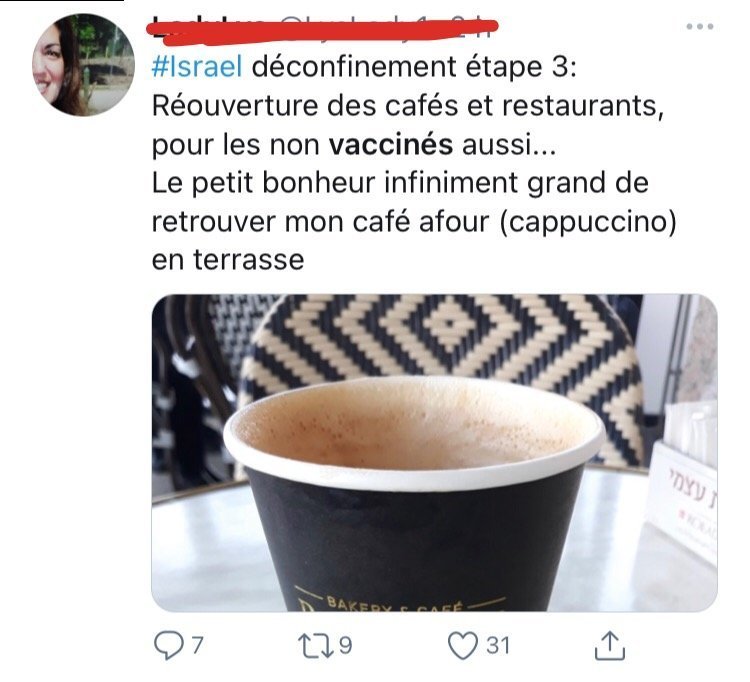This screenshot has width=750, height=682.
Task: Open the share sheet via upload arrow icon
Action: point(610,646)
